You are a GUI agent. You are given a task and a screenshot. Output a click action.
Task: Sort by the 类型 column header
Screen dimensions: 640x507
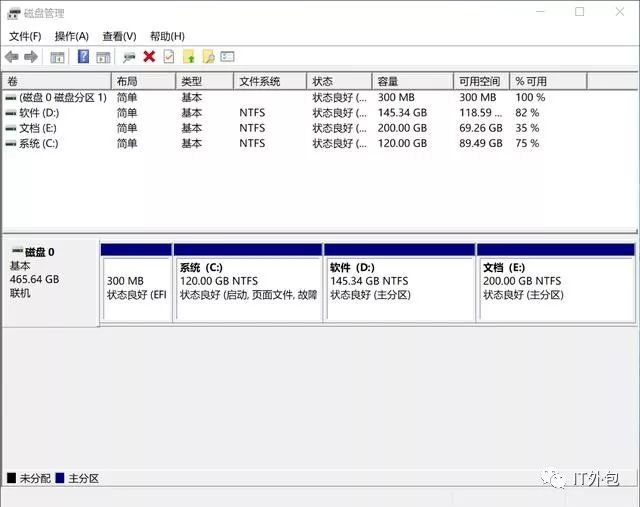coord(204,81)
